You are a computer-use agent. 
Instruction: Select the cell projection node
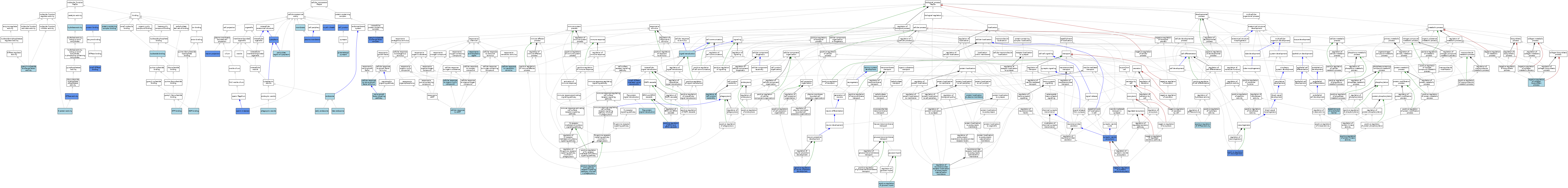[x=229, y=27]
